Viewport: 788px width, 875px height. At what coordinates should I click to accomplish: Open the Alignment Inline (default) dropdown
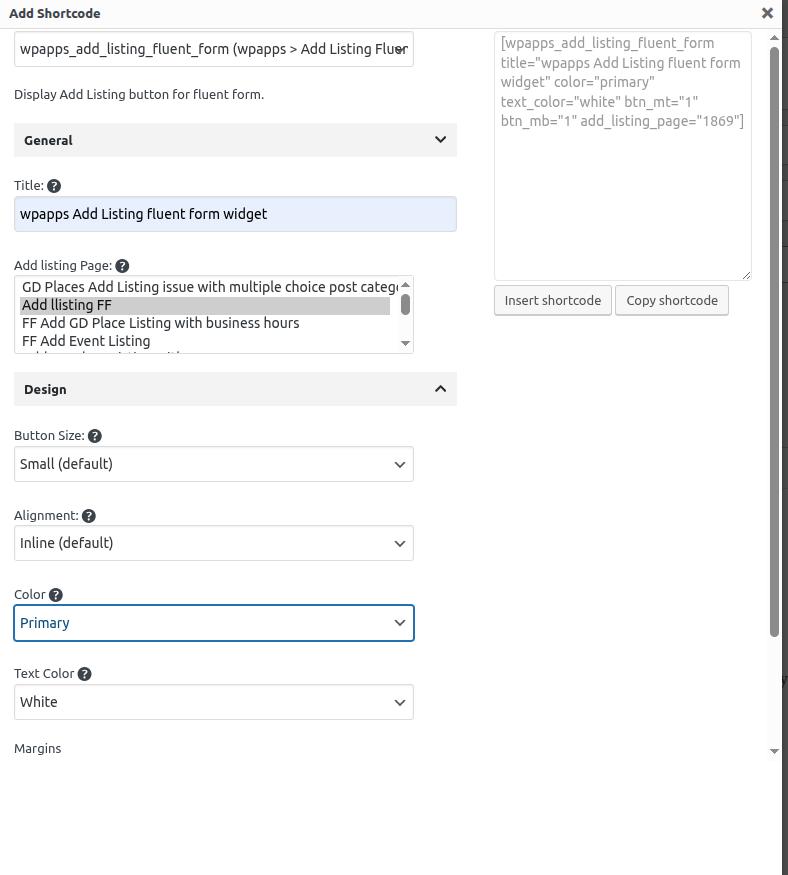pos(213,543)
